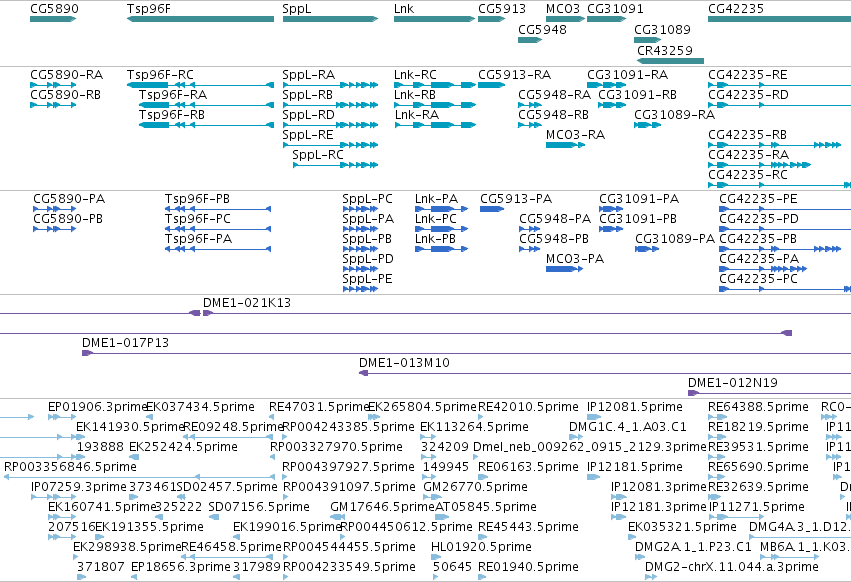The height and width of the screenshot is (582, 851).
Task: Click transcript Lnk-RC
Action: pyautogui.click(x=435, y=85)
